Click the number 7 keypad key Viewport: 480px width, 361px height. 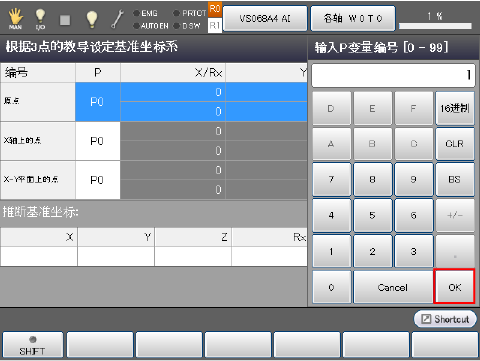[331, 179]
